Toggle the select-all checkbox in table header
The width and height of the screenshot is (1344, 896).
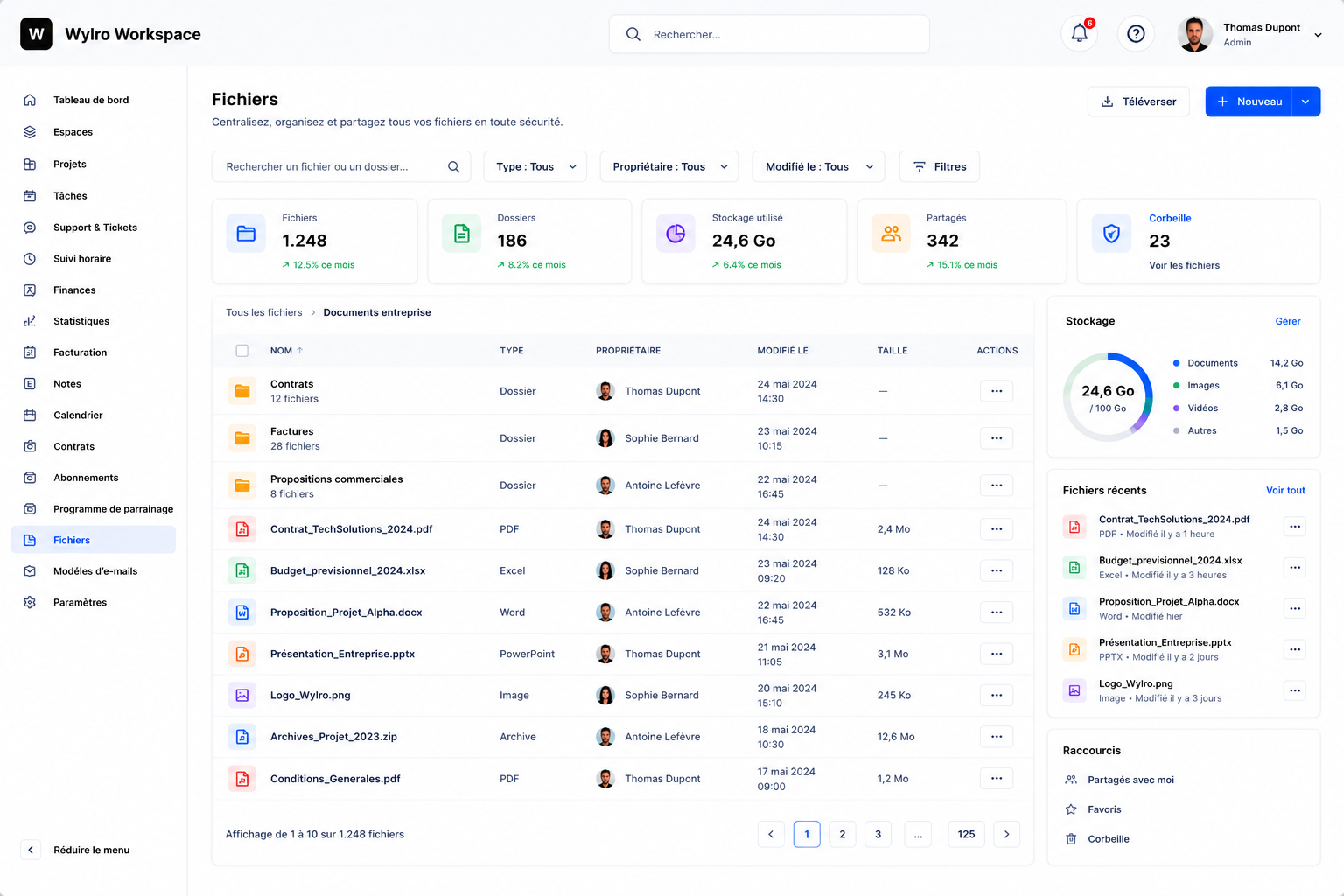[242, 351]
